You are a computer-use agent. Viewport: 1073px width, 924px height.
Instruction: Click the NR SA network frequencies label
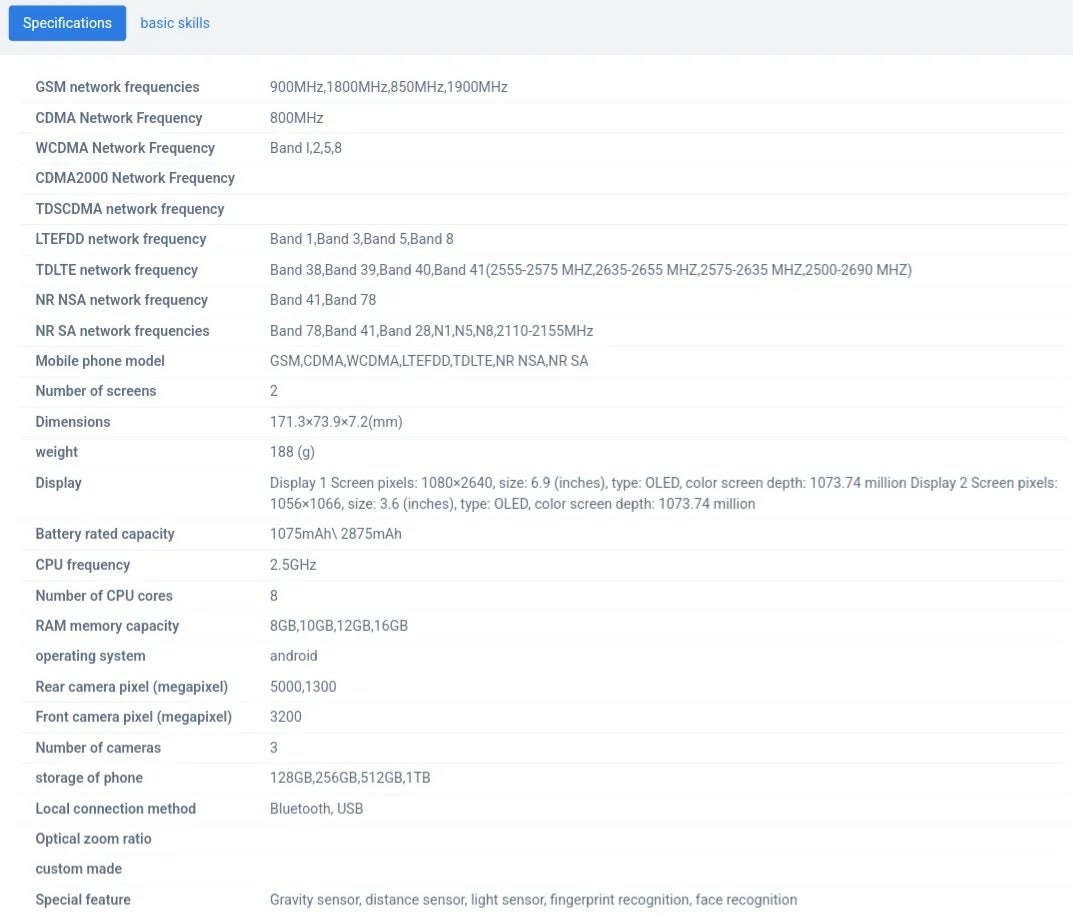pos(122,331)
